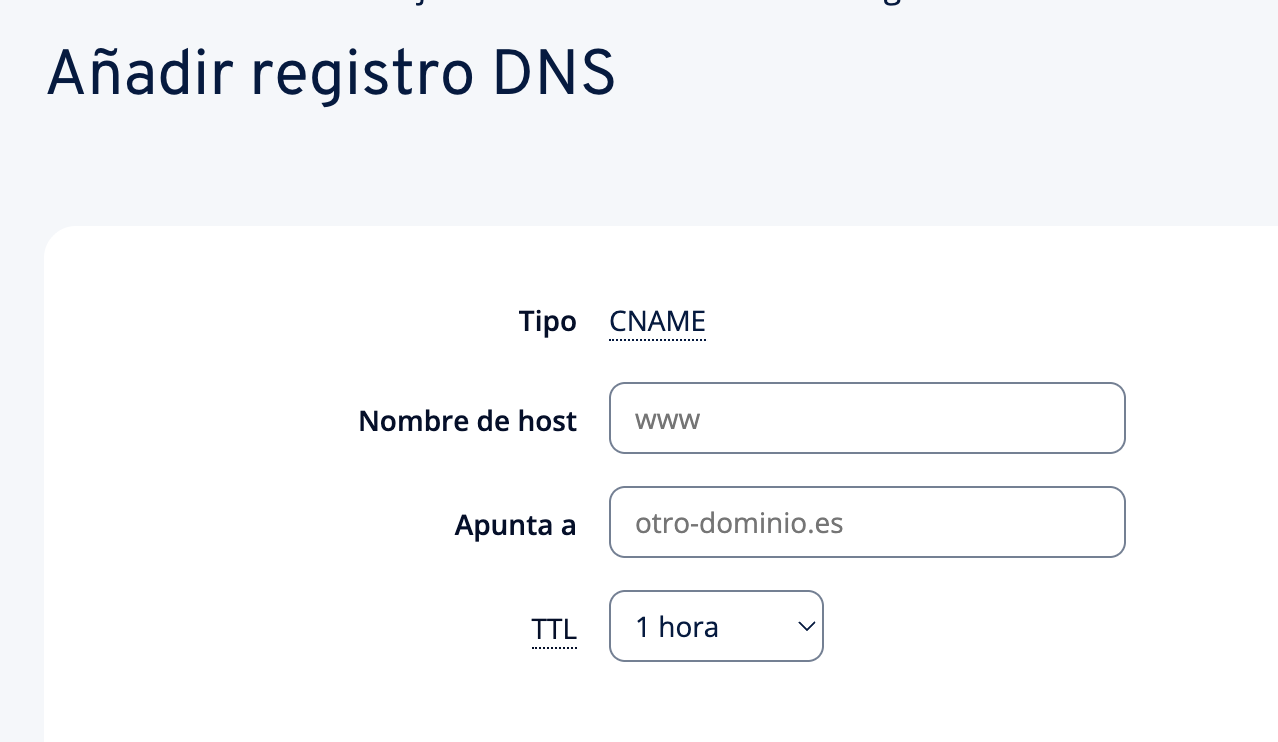The image size is (1278, 742).
Task: Click the "Tipo" field label
Action: (547, 322)
